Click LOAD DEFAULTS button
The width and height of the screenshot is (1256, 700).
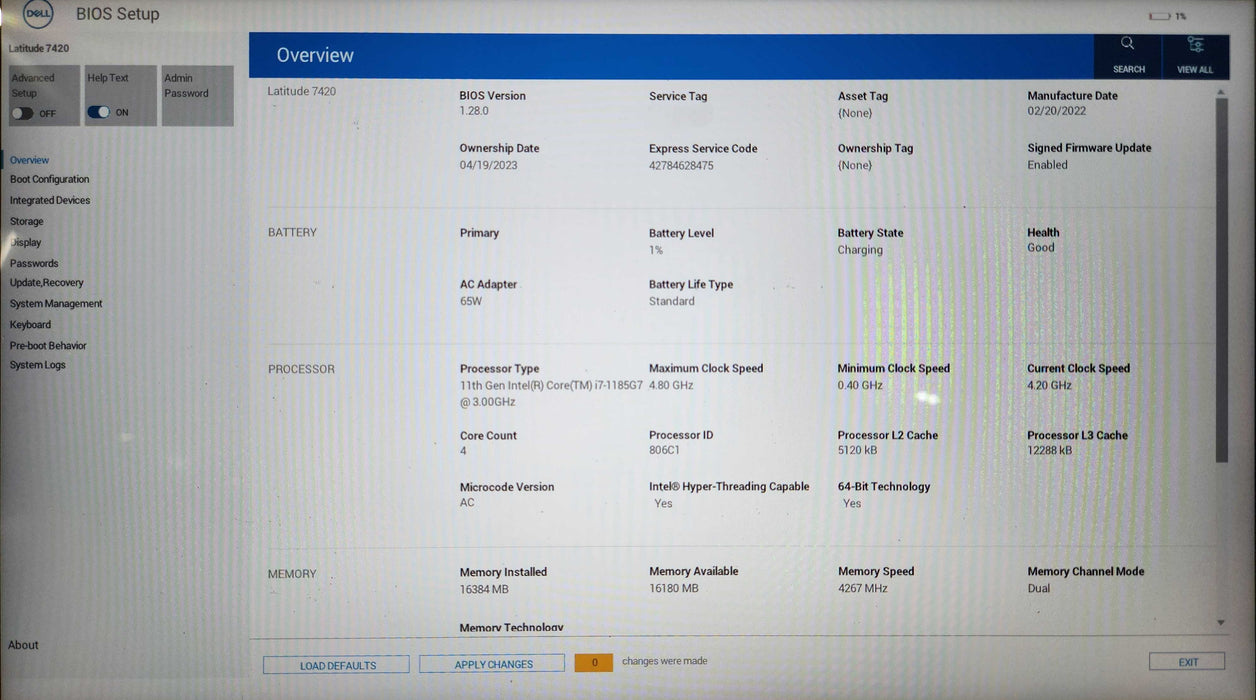click(x=336, y=665)
